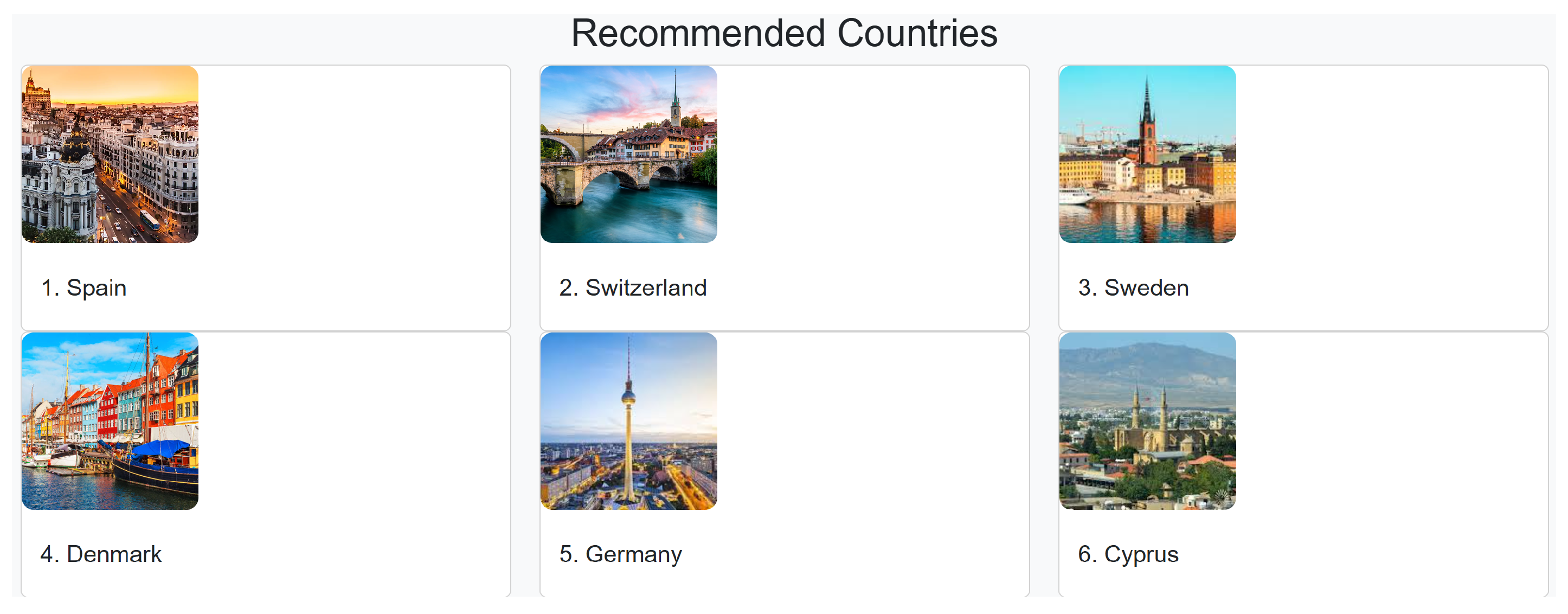
Task: Select the Sweden waterfront church image
Action: [1147, 154]
